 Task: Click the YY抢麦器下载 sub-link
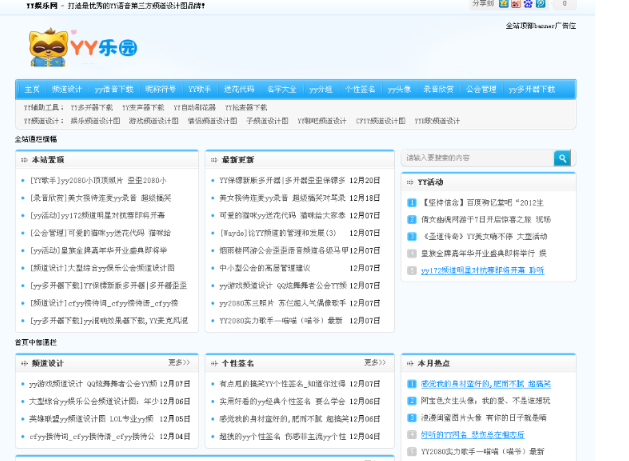pos(246,108)
